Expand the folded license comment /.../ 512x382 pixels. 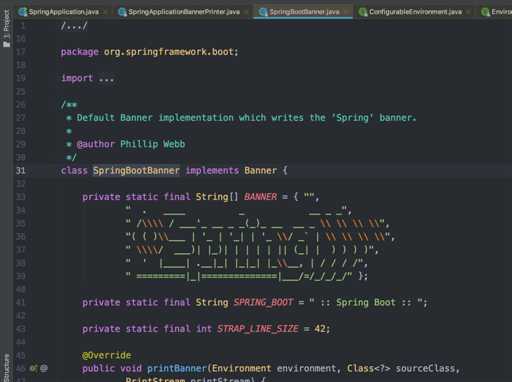click(74, 26)
